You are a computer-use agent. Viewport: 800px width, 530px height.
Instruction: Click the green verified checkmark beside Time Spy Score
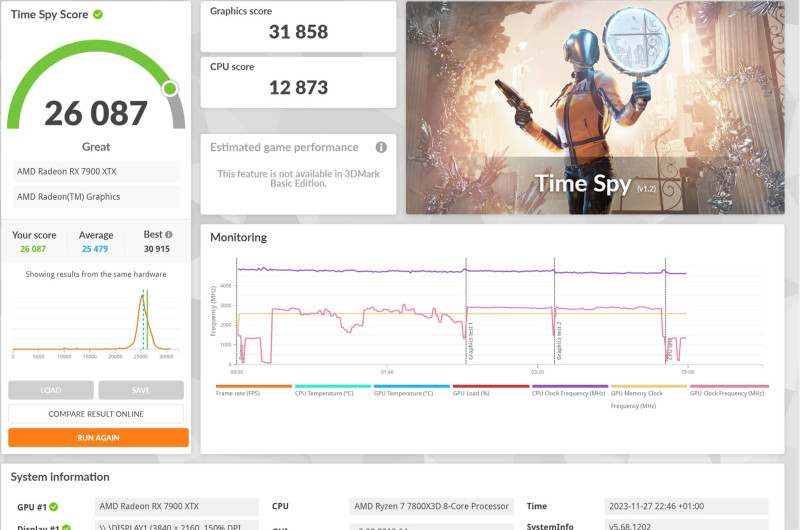click(98, 14)
